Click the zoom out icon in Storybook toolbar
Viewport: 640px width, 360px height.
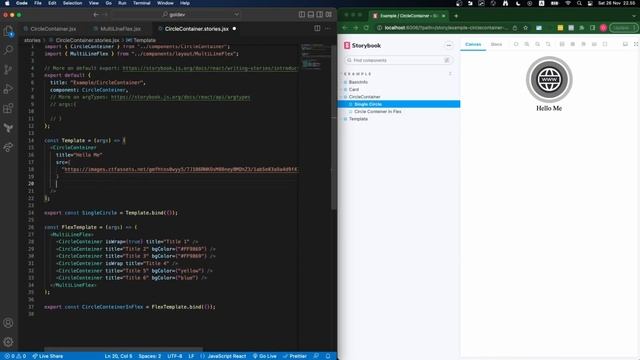pos(537,44)
